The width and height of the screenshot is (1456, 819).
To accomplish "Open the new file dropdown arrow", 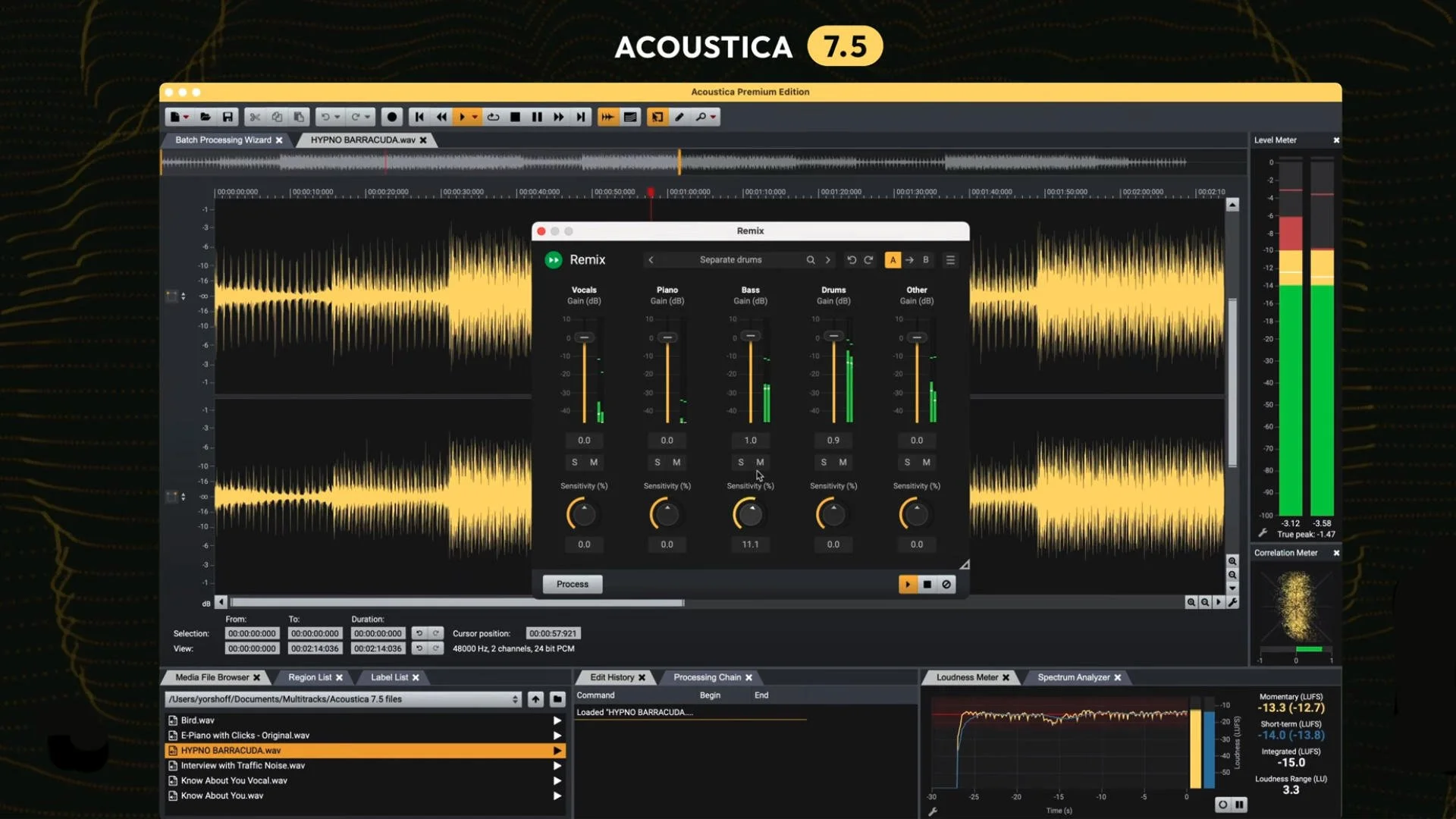I will point(186,117).
